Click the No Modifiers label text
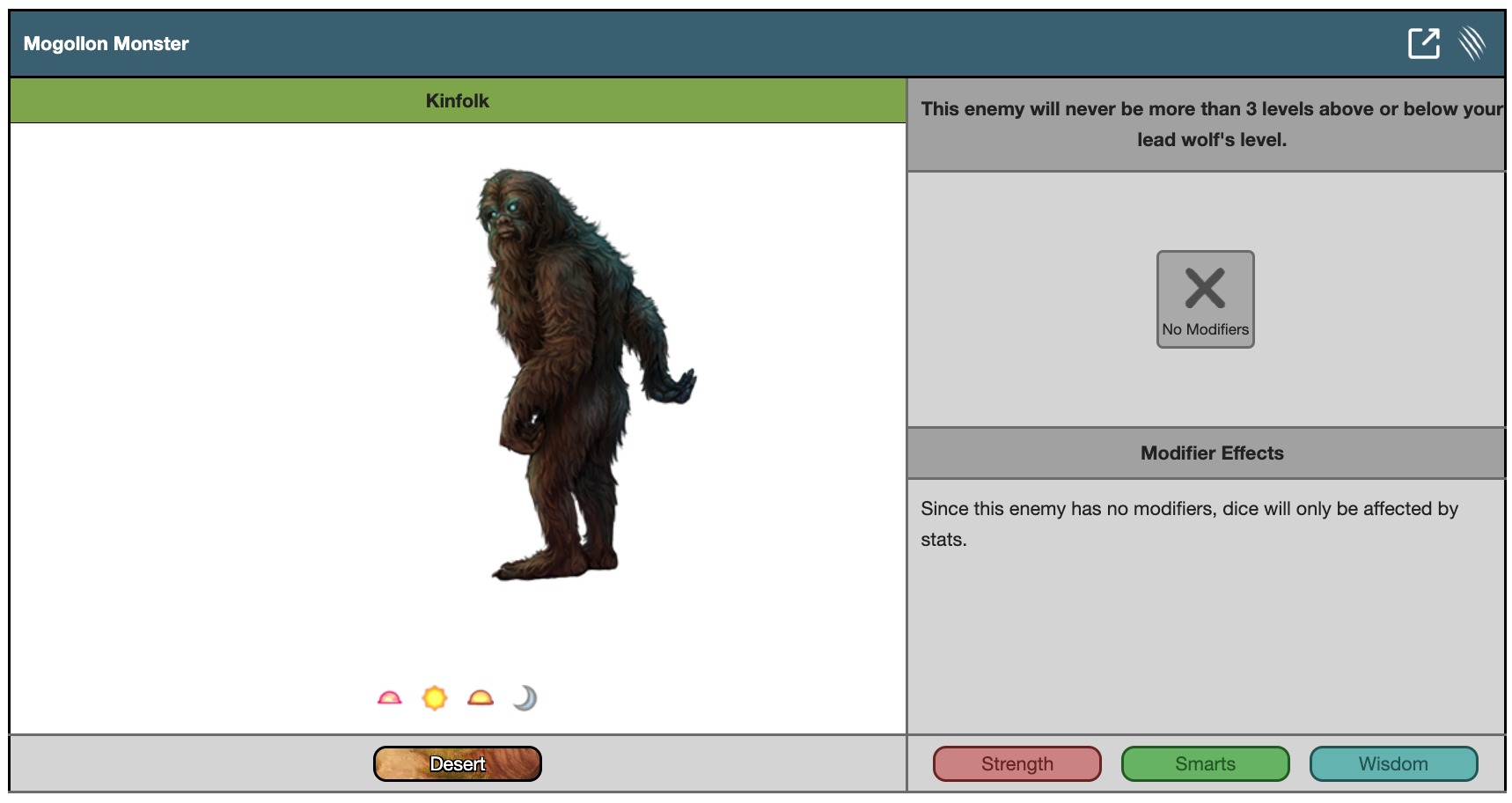1512x803 pixels. point(1205,329)
